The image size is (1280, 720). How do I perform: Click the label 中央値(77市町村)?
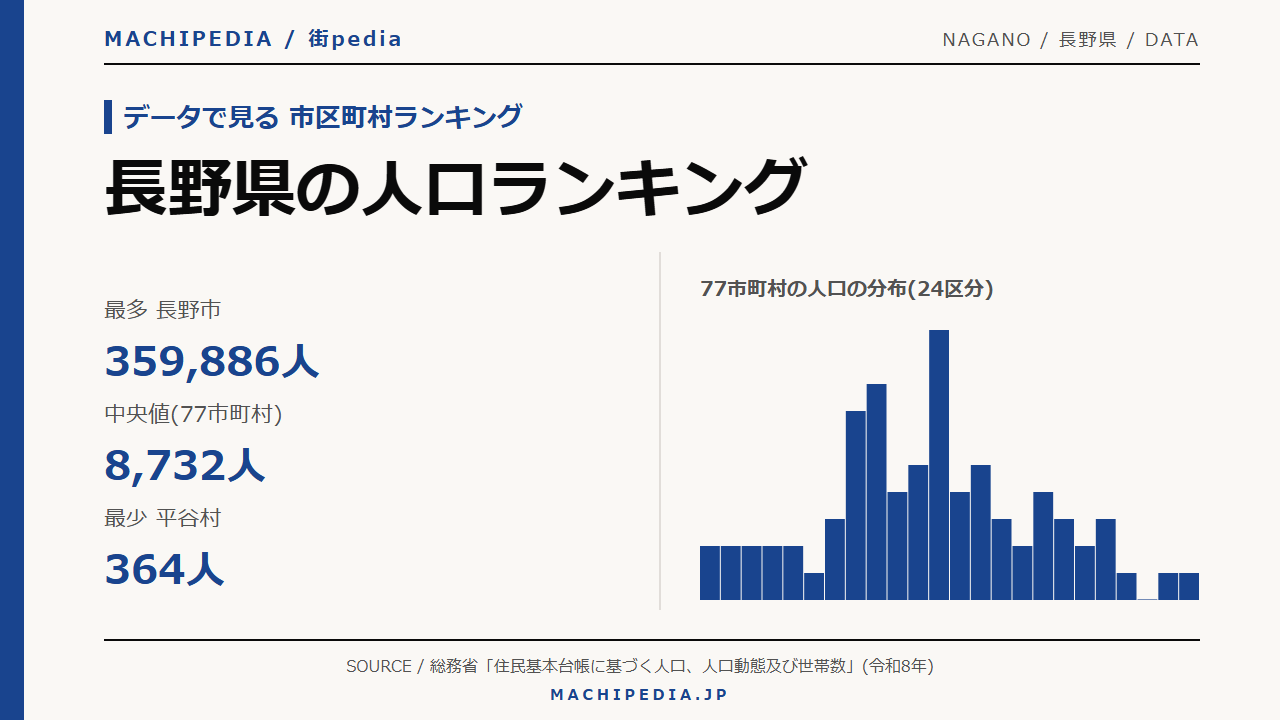click(x=193, y=414)
